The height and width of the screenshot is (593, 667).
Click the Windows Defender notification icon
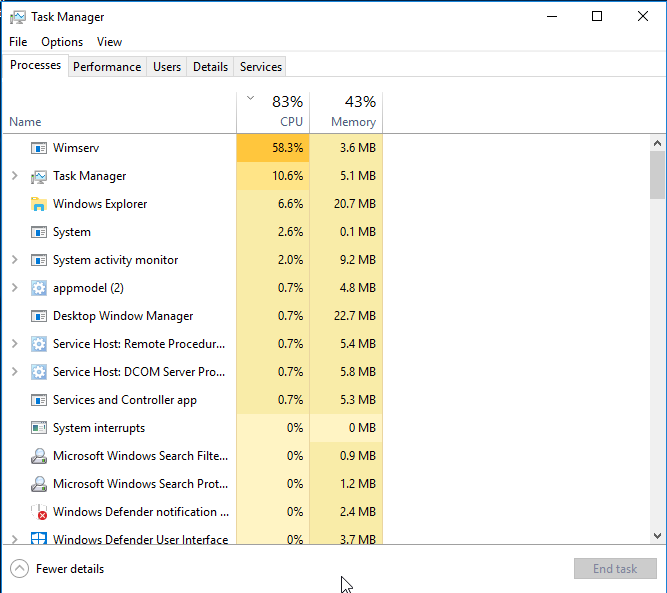(39, 512)
